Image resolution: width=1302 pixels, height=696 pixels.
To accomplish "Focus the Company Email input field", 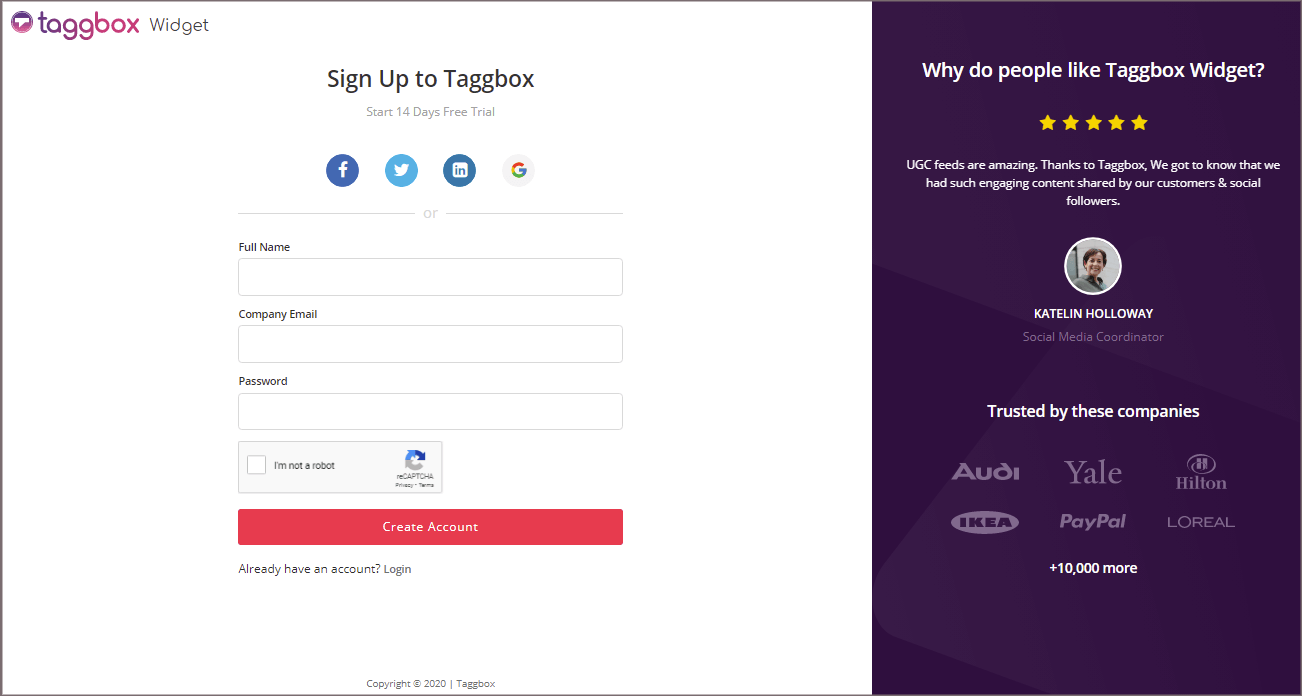I will pos(430,344).
